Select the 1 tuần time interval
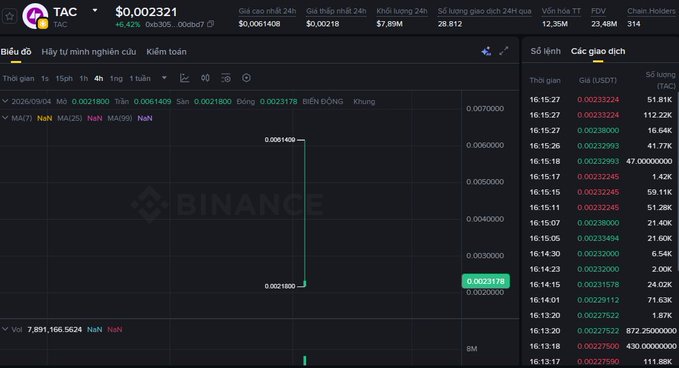 (x=140, y=78)
